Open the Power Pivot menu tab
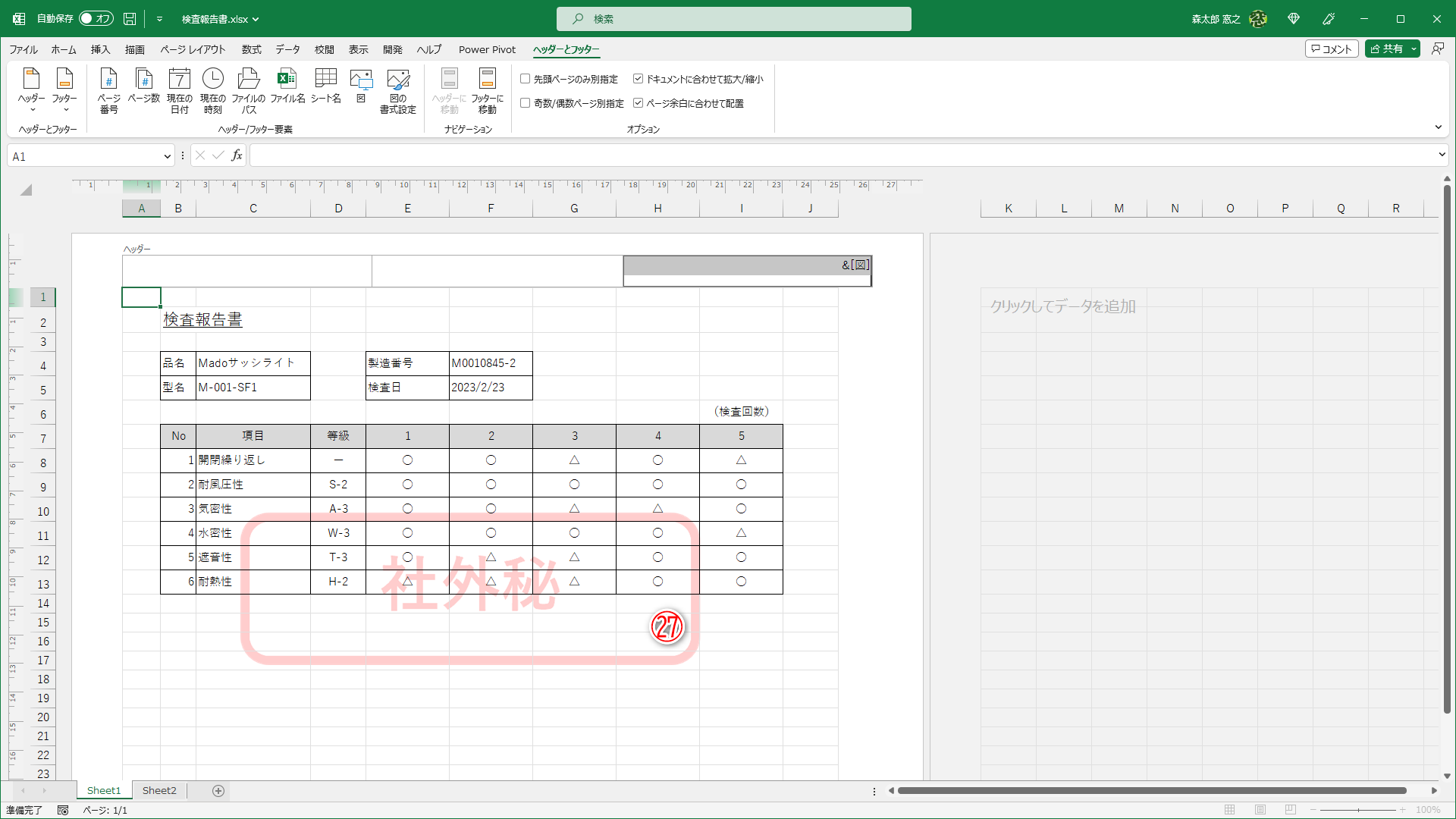Viewport: 1456px width, 819px height. pyautogui.click(x=487, y=49)
